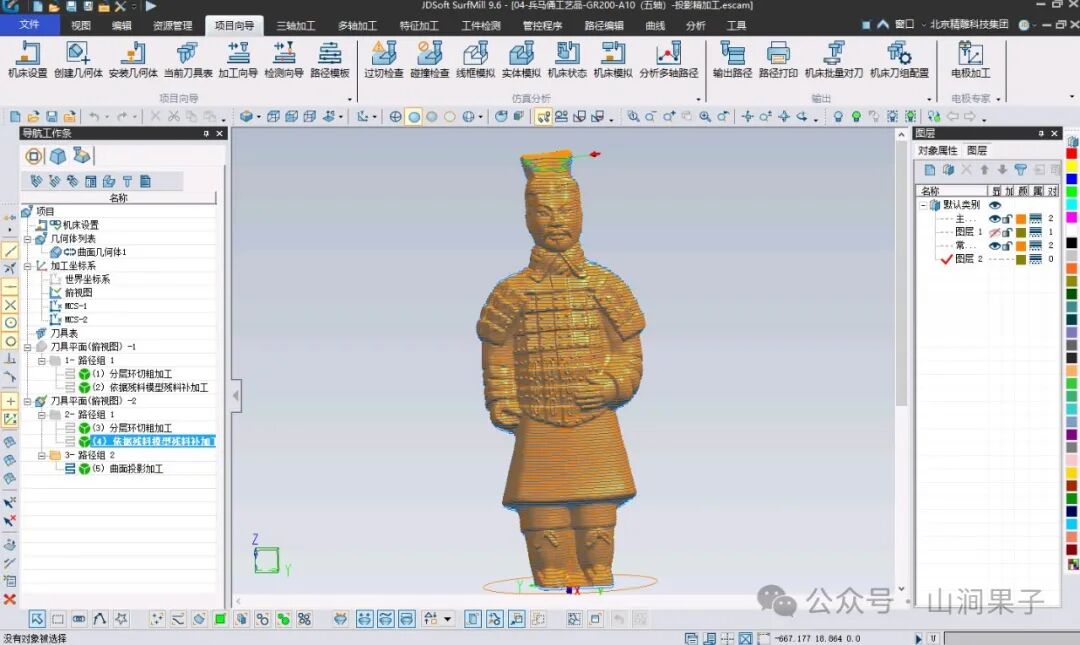Open the 窗口 window menu
The height and width of the screenshot is (645, 1080).
click(904, 24)
